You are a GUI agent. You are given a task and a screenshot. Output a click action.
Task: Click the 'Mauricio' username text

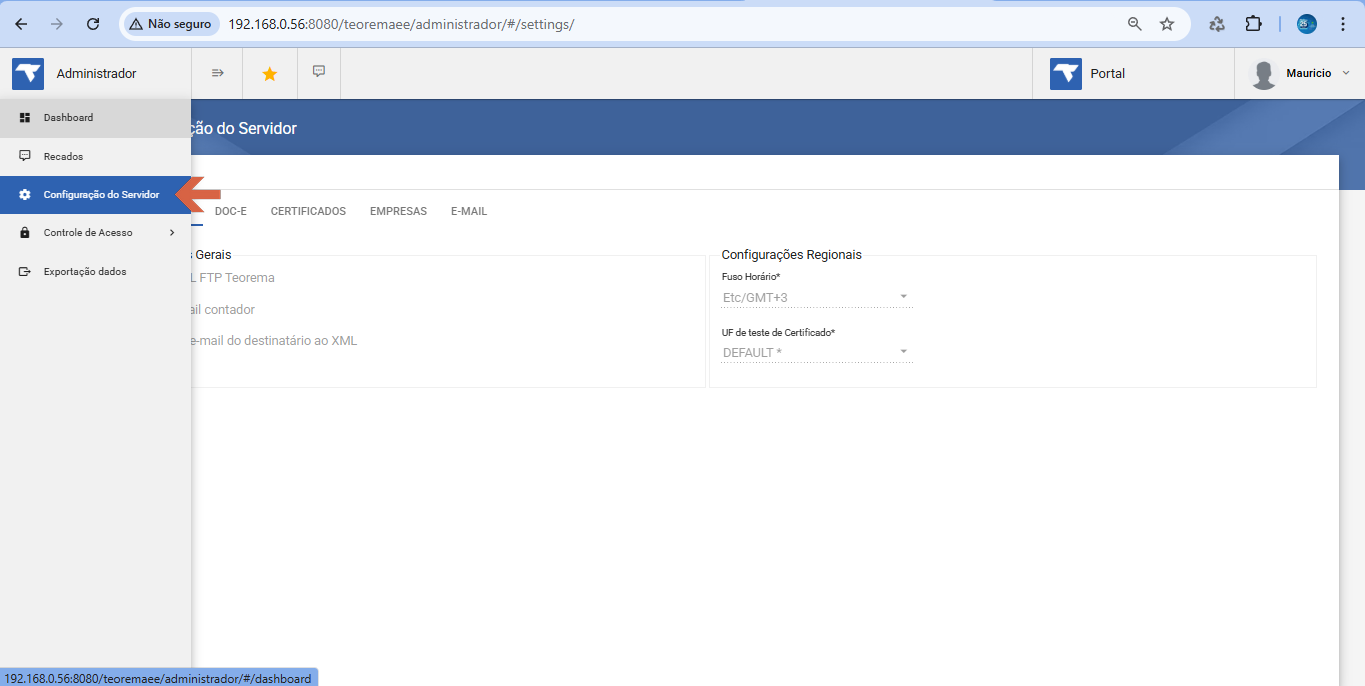coord(1309,73)
